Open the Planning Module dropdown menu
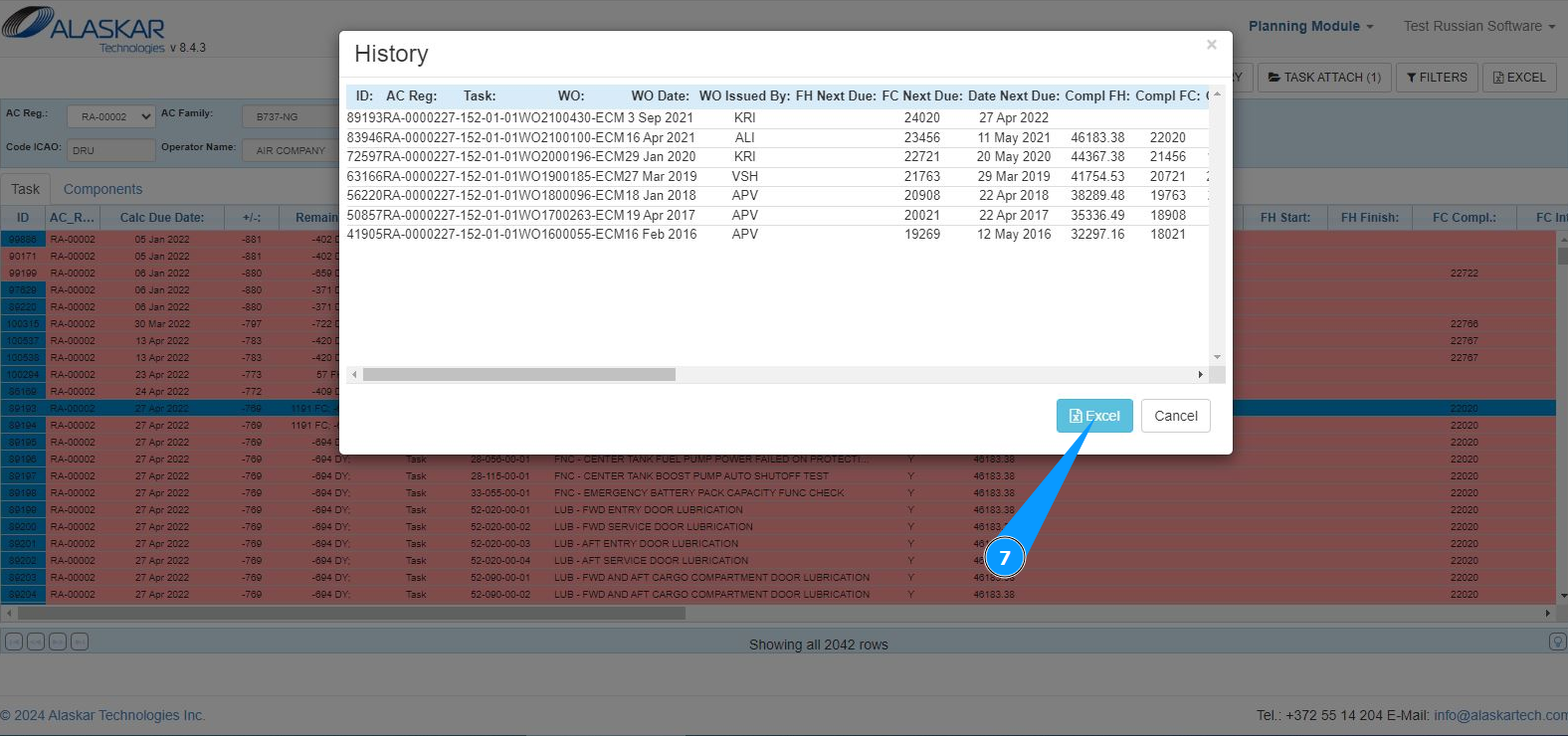Screen dimensions: 1568x736 pos(1310,26)
